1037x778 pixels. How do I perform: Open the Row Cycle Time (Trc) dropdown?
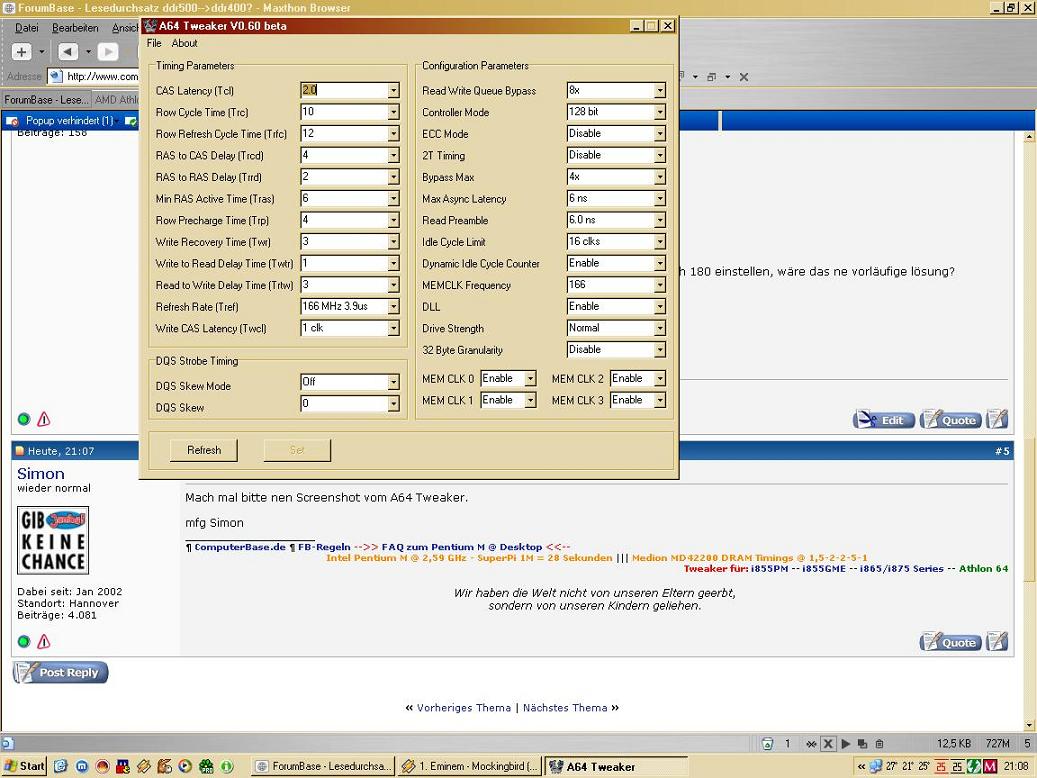point(394,112)
